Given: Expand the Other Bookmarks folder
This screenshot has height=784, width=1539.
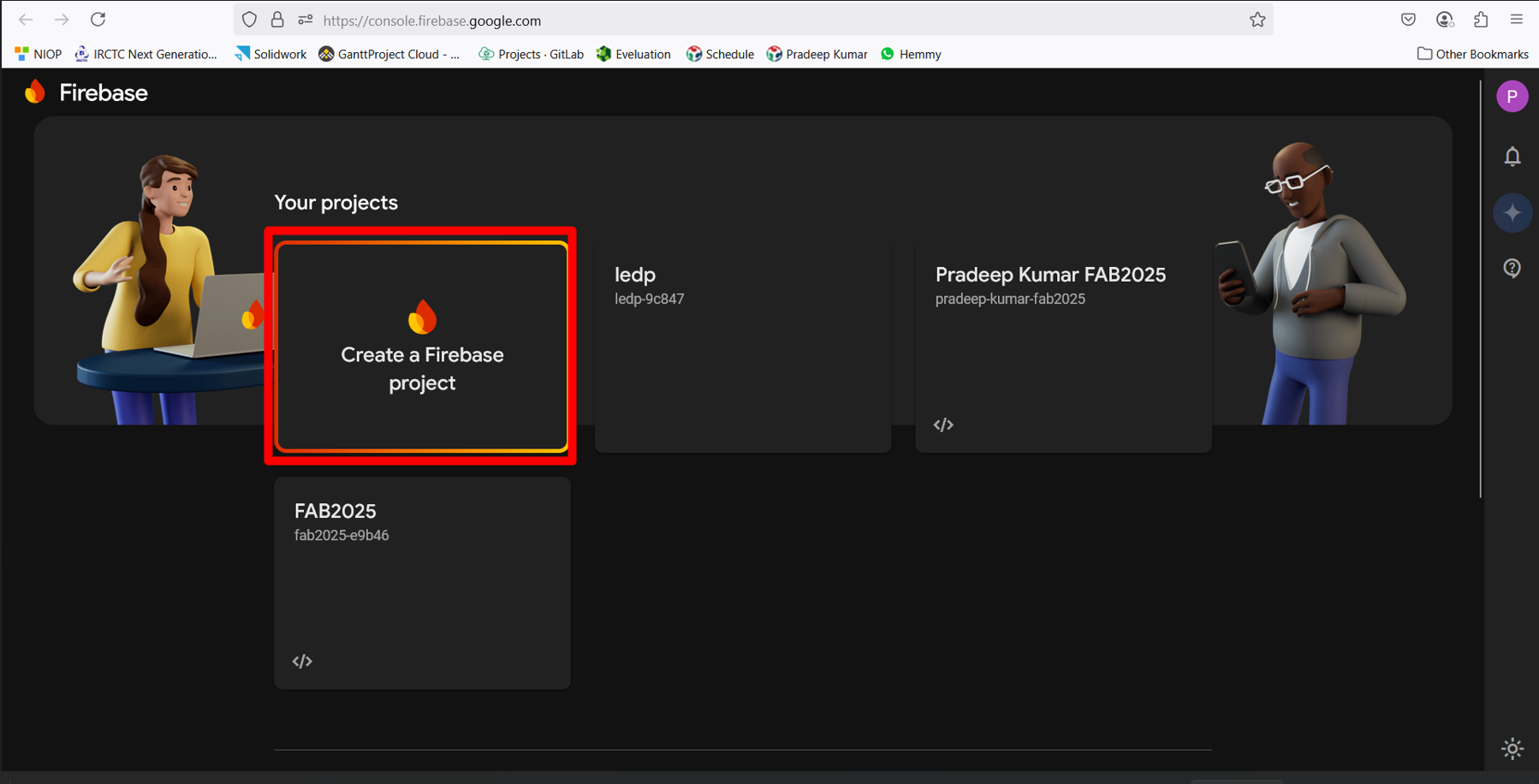Looking at the screenshot, I should point(1473,54).
